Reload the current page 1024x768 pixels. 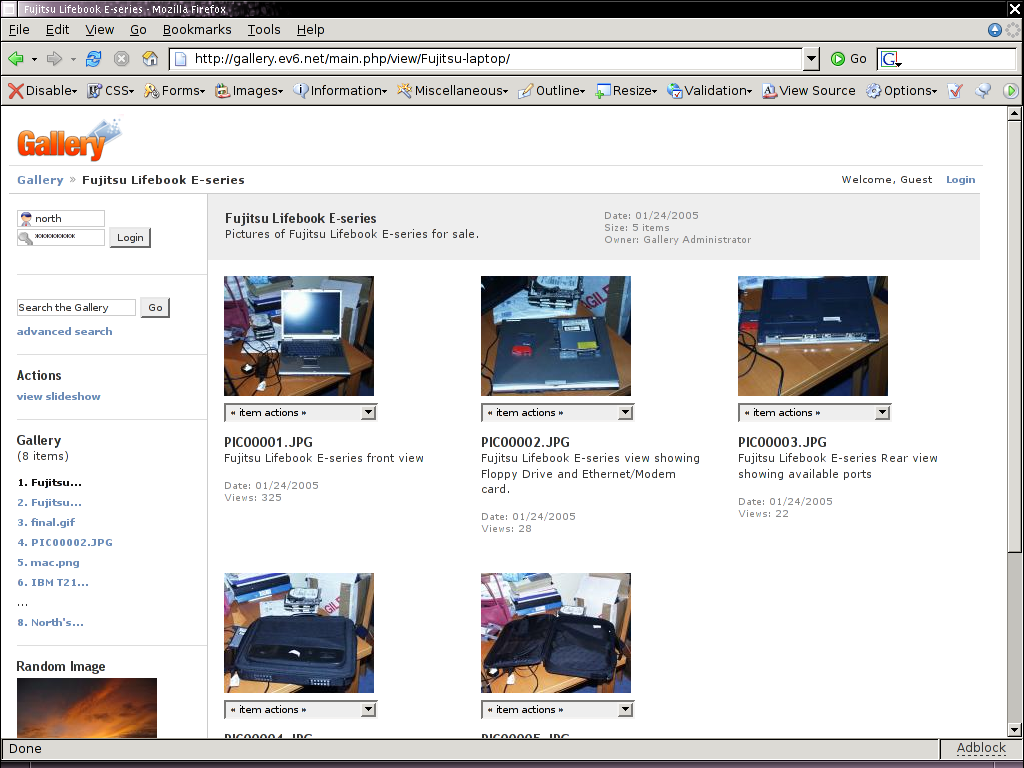coord(94,59)
